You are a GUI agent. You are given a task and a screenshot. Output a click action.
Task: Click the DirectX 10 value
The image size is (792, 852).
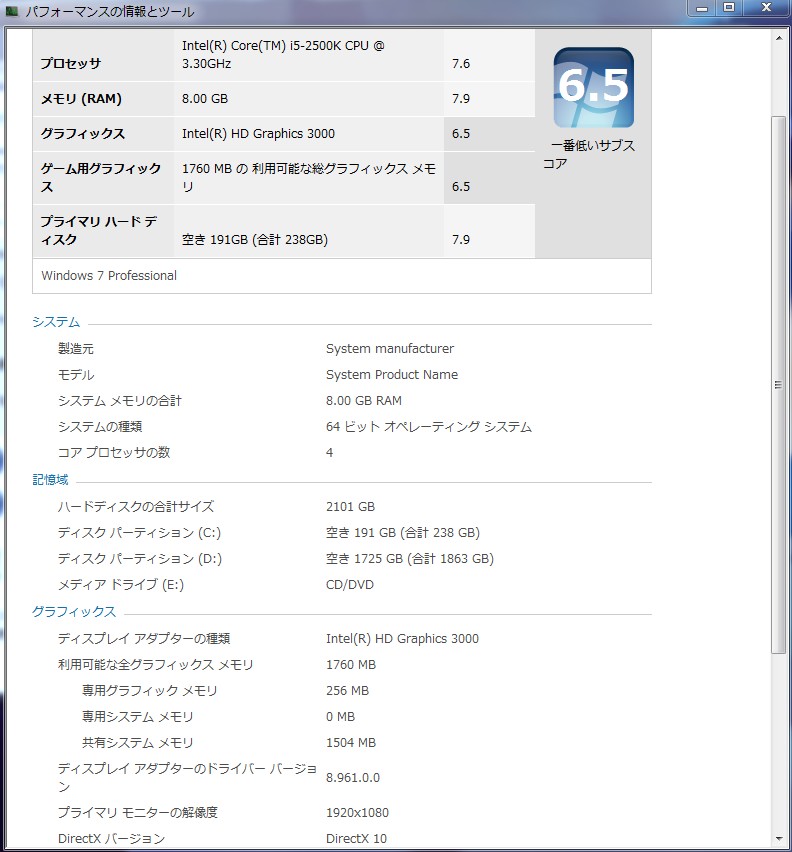pyautogui.click(x=356, y=838)
